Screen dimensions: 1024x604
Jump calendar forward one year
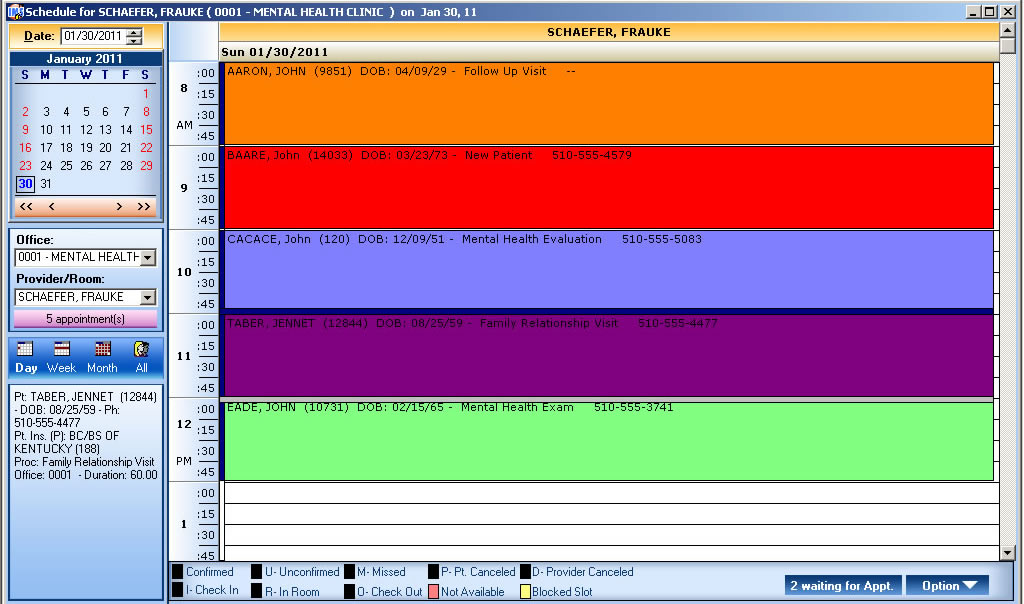click(x=144, y=206)
